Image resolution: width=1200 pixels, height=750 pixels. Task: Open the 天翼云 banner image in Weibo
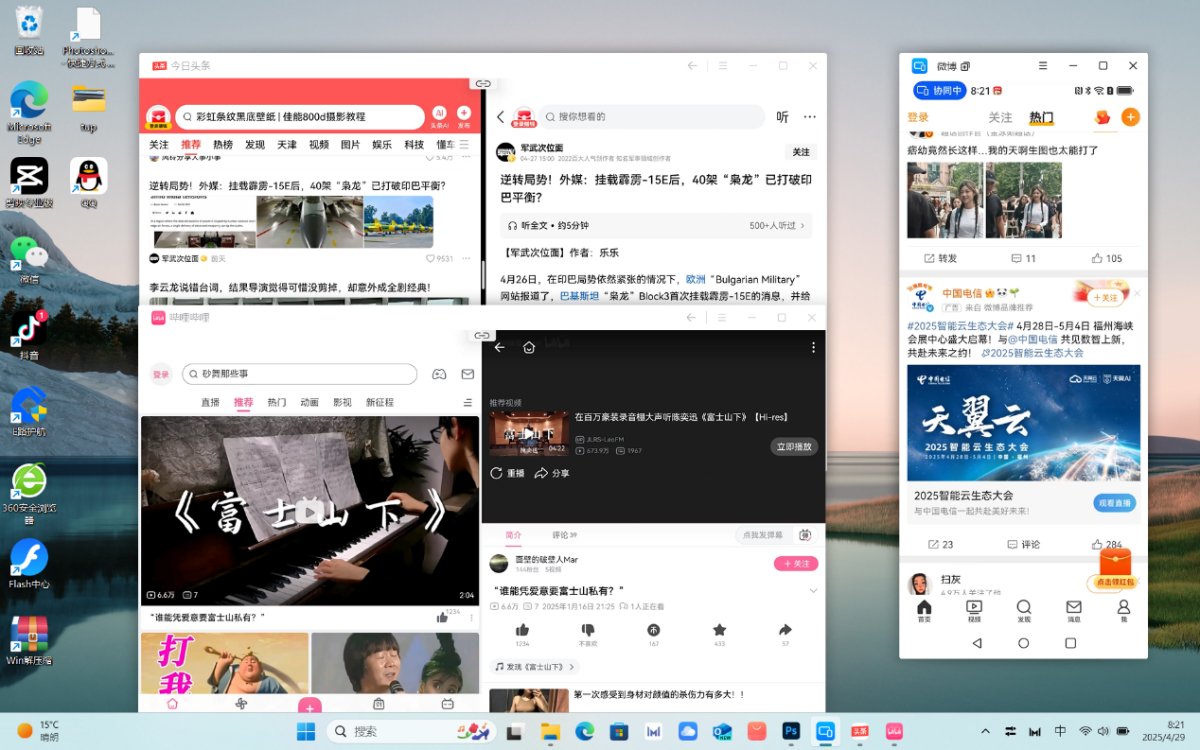(x=1024, y=423)
